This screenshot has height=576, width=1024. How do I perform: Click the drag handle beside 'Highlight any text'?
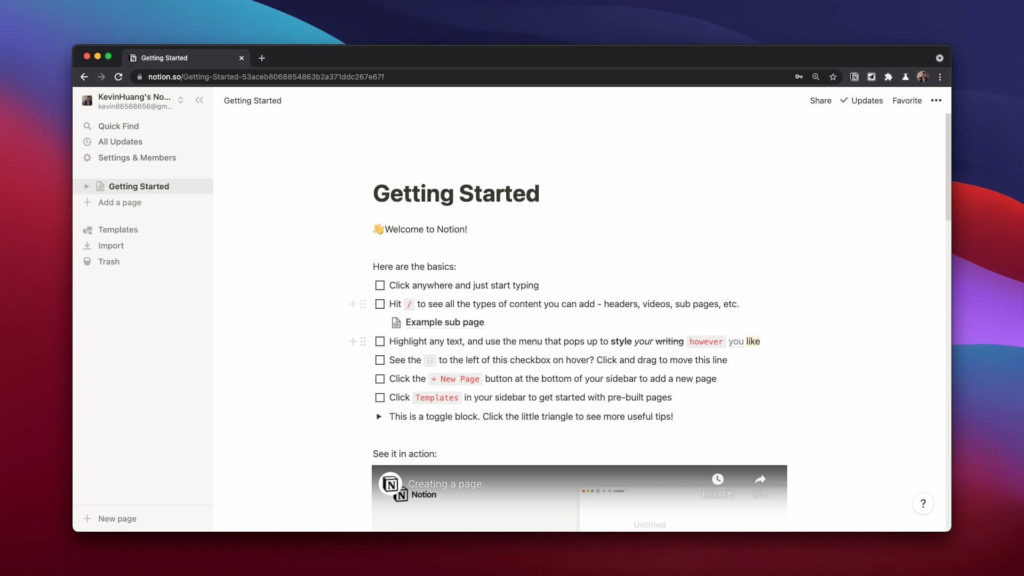click(x=363, y=341)
